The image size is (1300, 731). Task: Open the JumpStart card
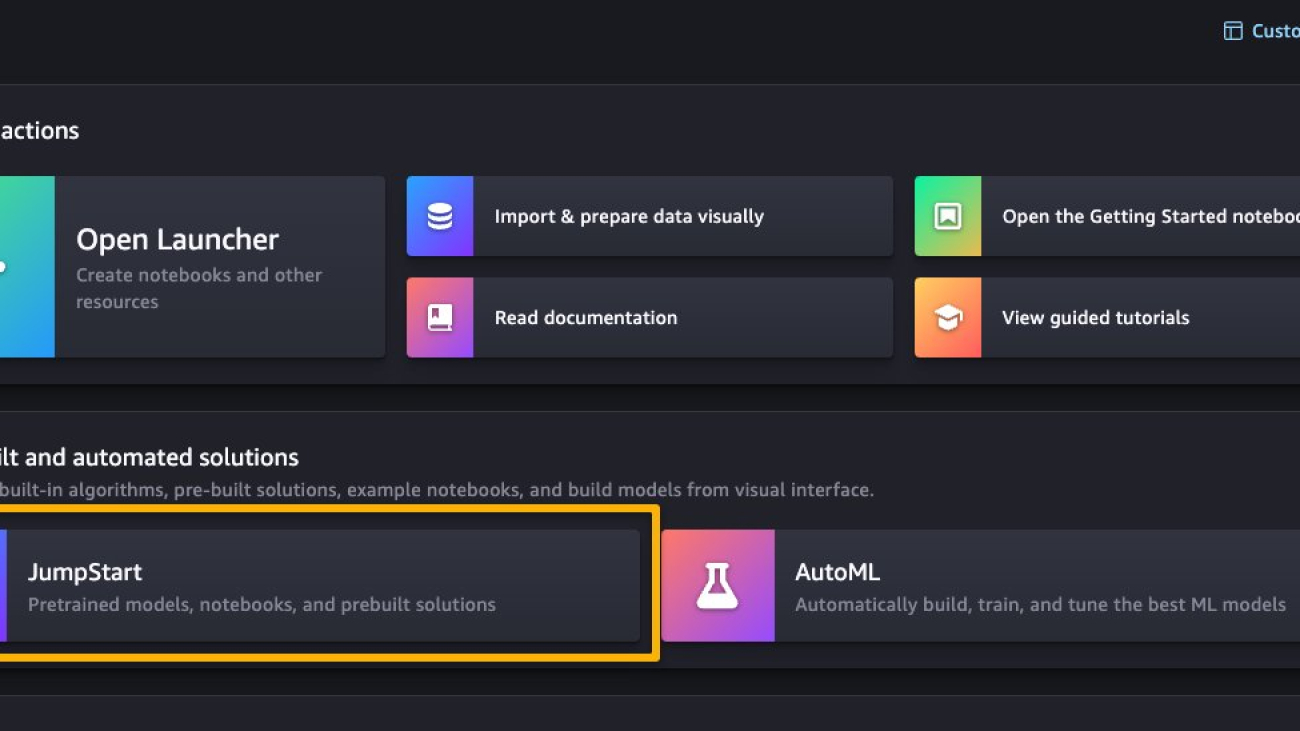coord(320,586)
